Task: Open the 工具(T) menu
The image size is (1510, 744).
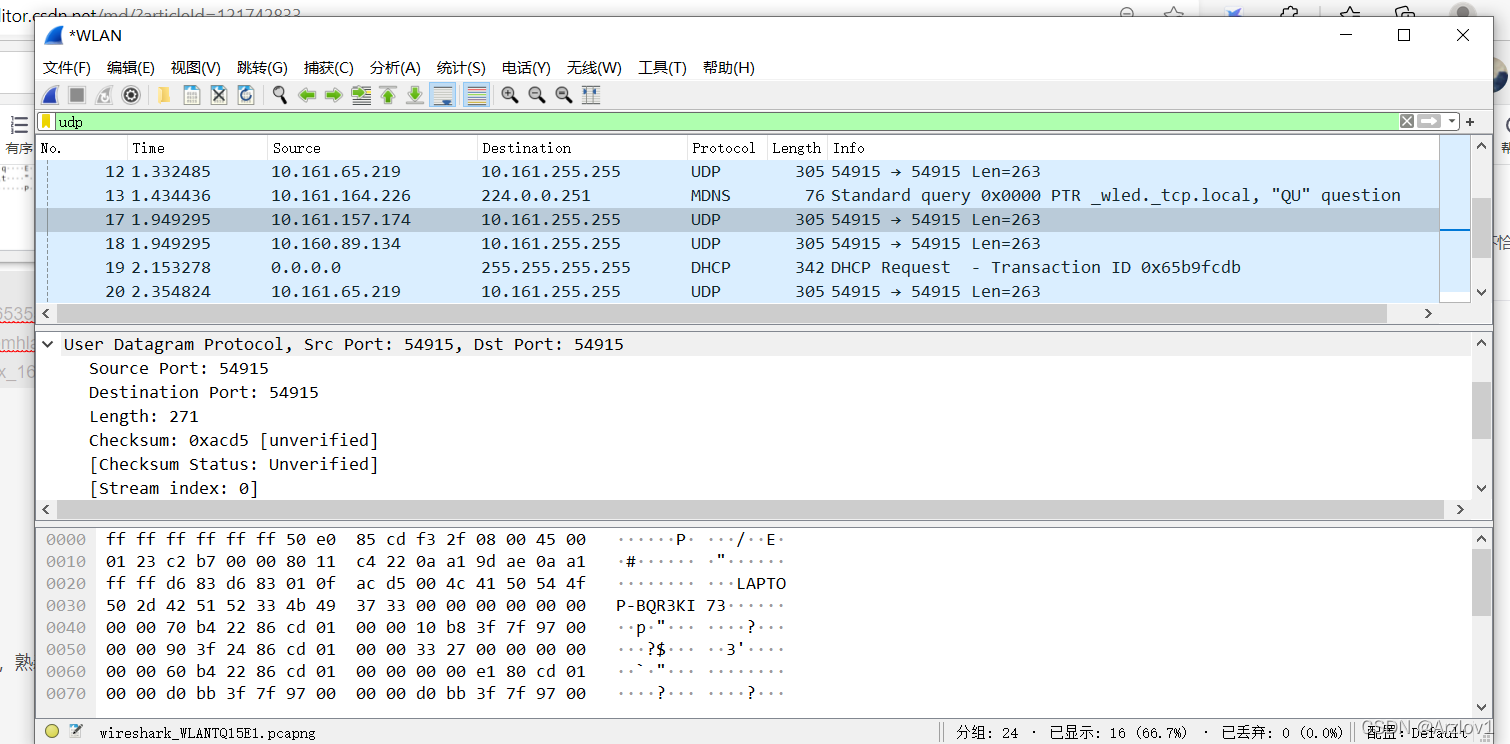Action: point(662,68)
